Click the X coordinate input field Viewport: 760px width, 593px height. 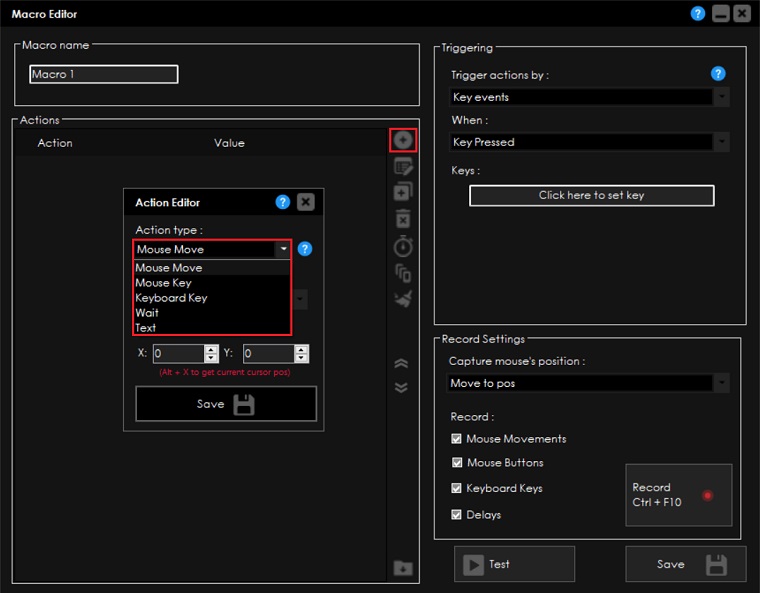tap(178, 353)
